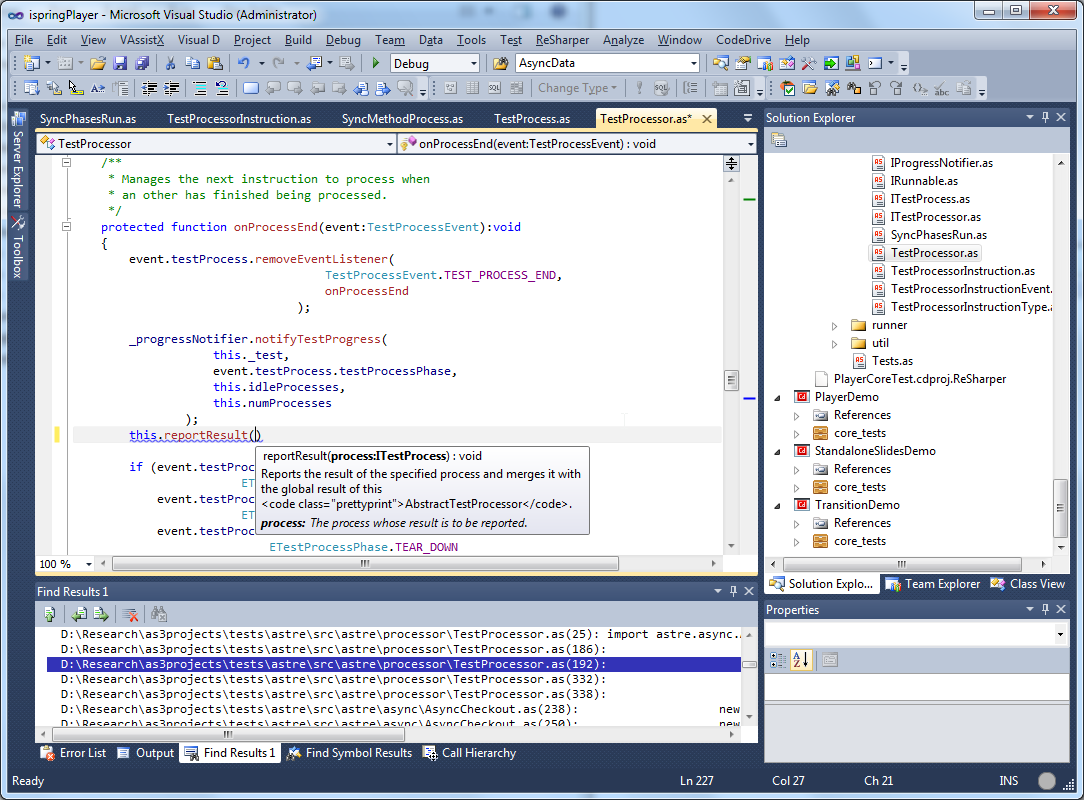
Task: Click the Solution Explorer properties icon
Action: (779, 140)
